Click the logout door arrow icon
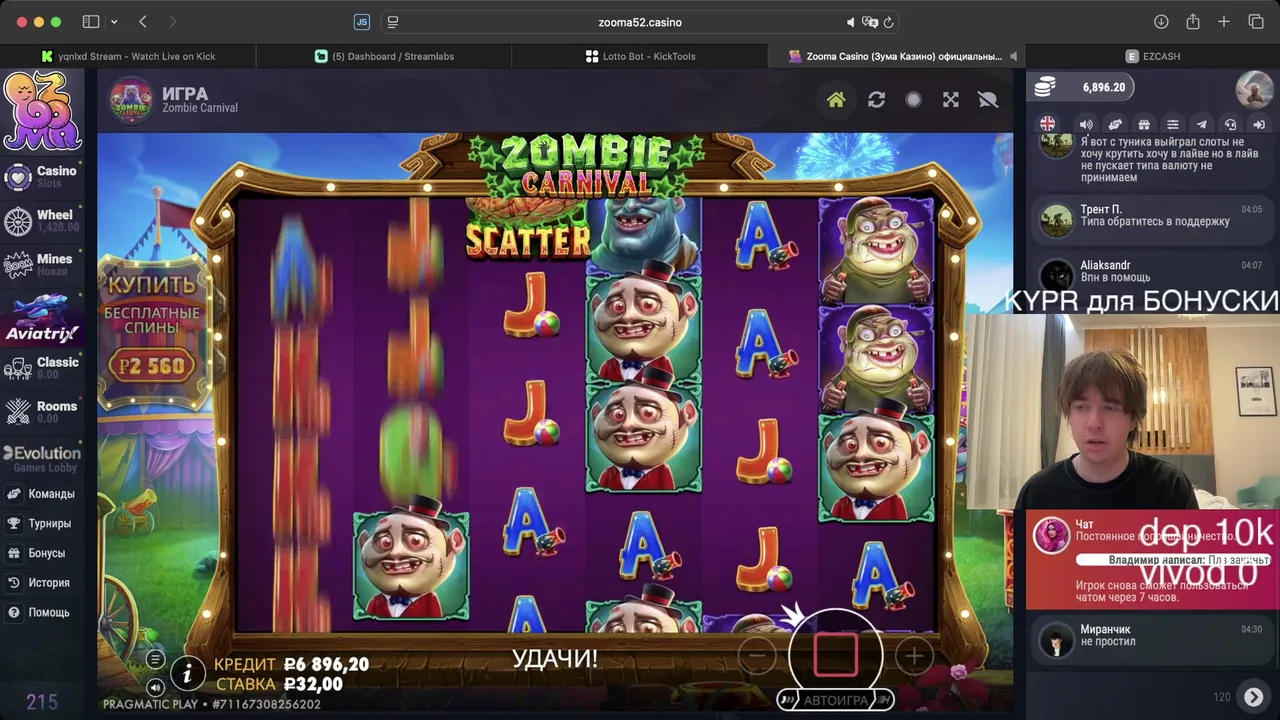The image size is (1280, 720). [x=1260, y=124]
